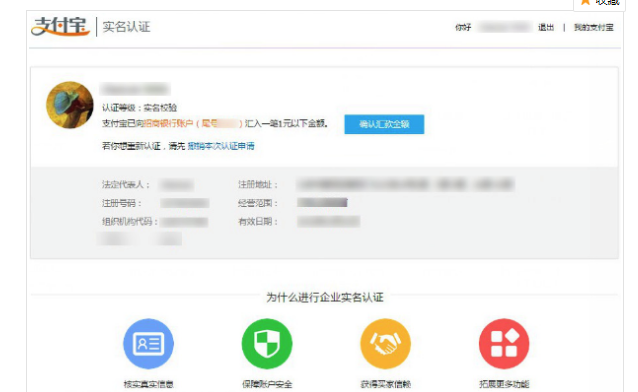Click the orange handshake 获得买家信赖 icon

[385, 344]
